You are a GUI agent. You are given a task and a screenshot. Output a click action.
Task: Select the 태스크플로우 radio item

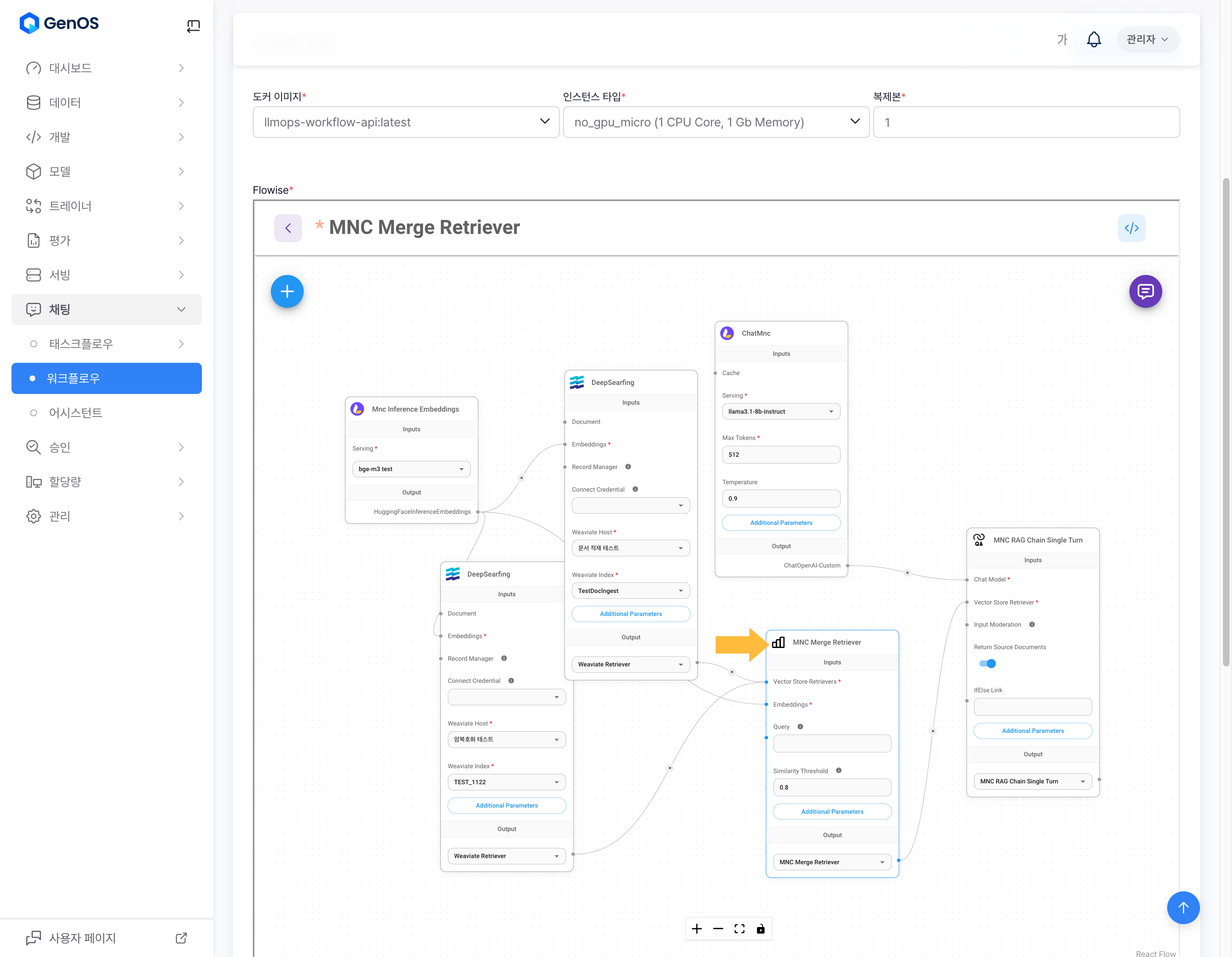[x=81, y=344]
